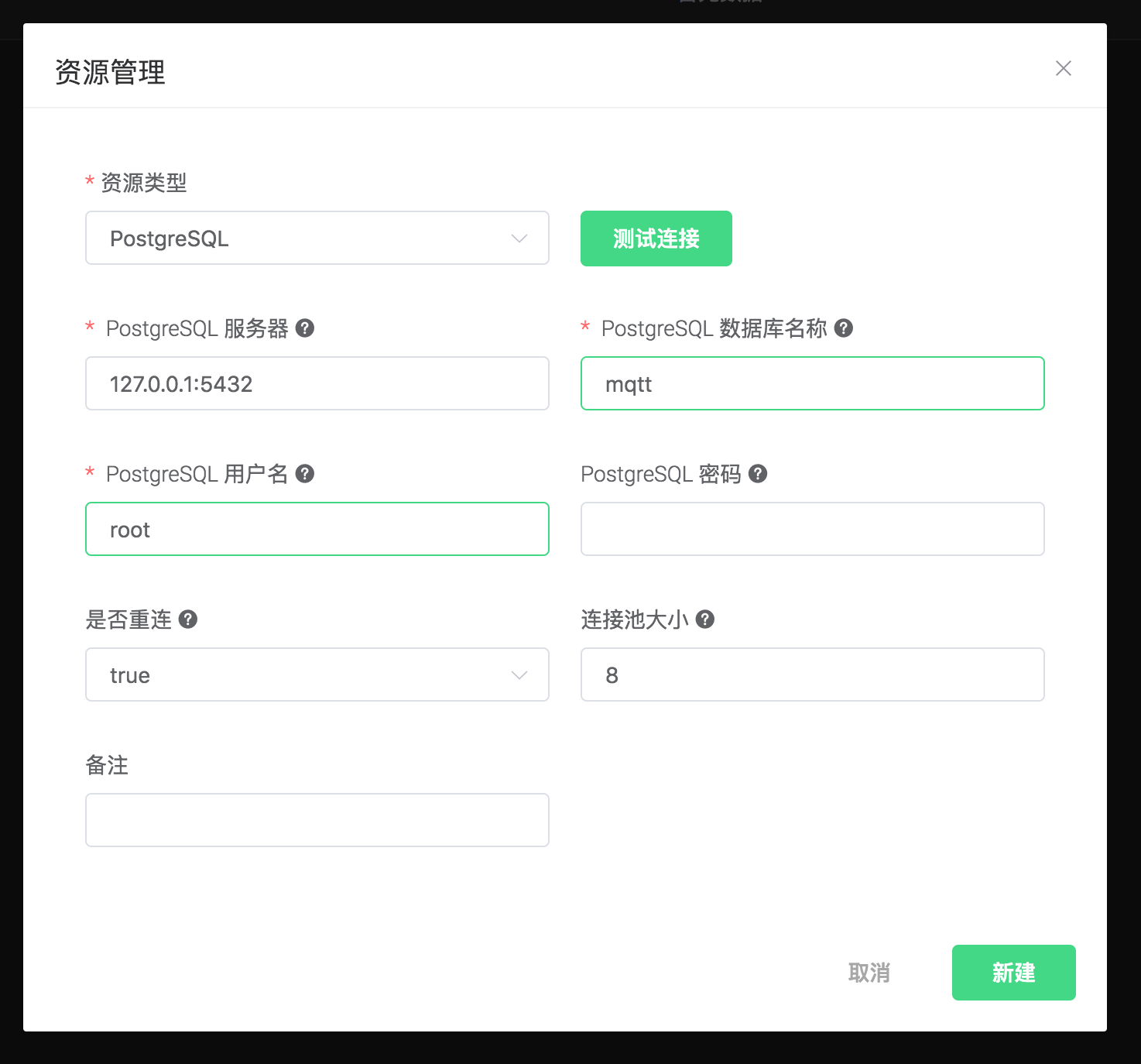The width and height of the screenshot is (1141, 1064).
Task: Click the question mark beside 是否重连
Action: tap(188, 620)
